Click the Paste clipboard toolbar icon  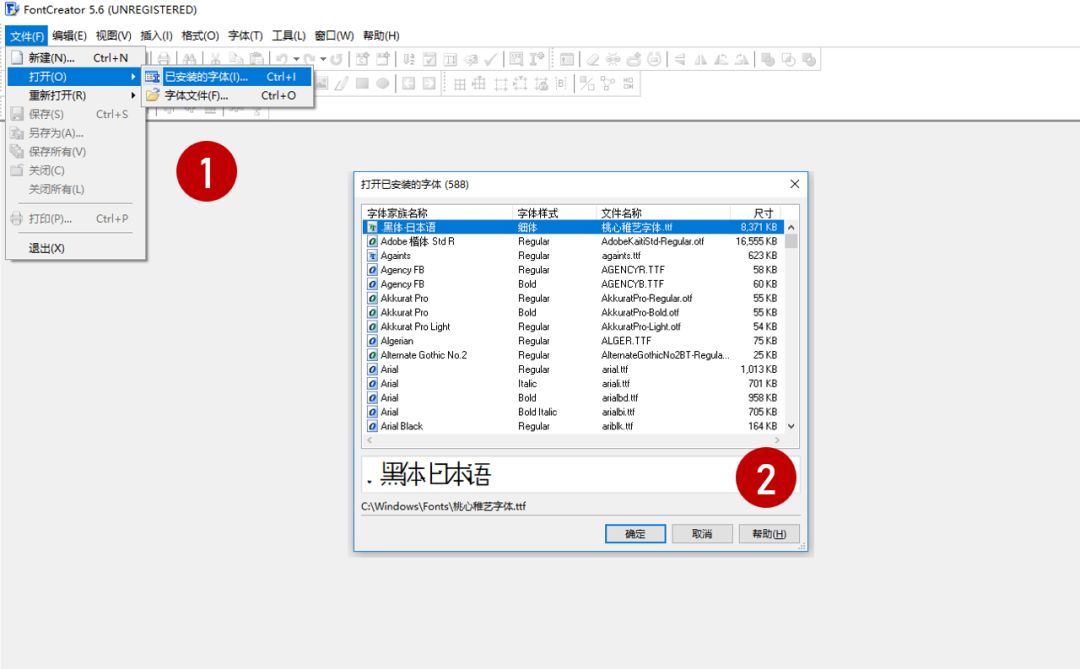[256, 59]
